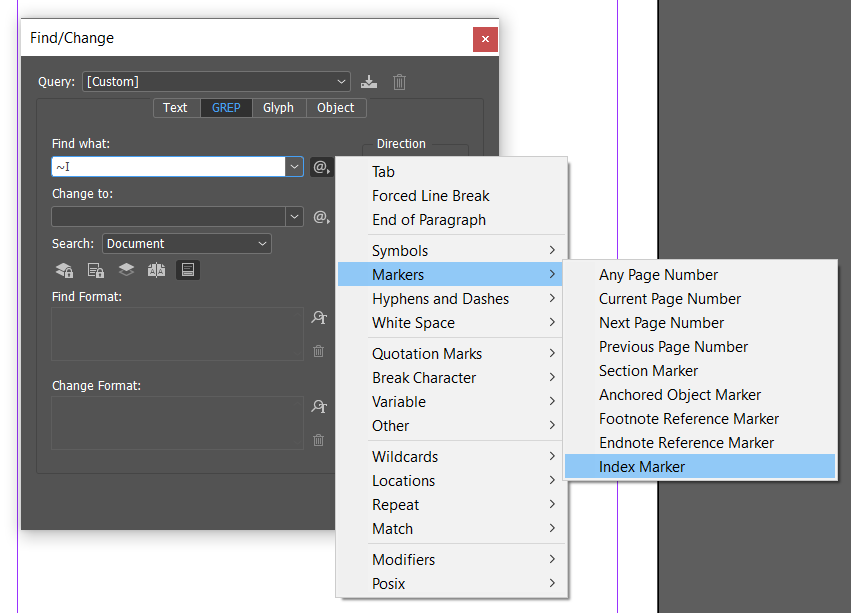Select Index Marker item
This screenshot has width=851, height=613.
pos(700,466)
